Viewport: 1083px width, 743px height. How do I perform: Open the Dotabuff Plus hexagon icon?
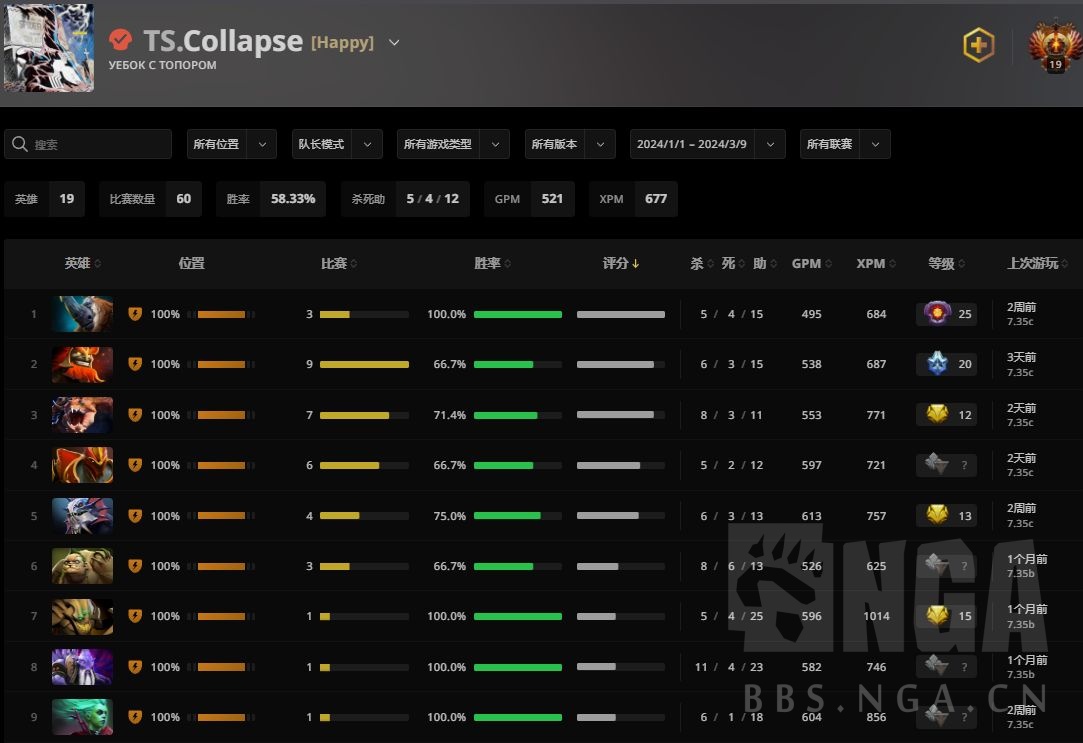coord(978,45)
